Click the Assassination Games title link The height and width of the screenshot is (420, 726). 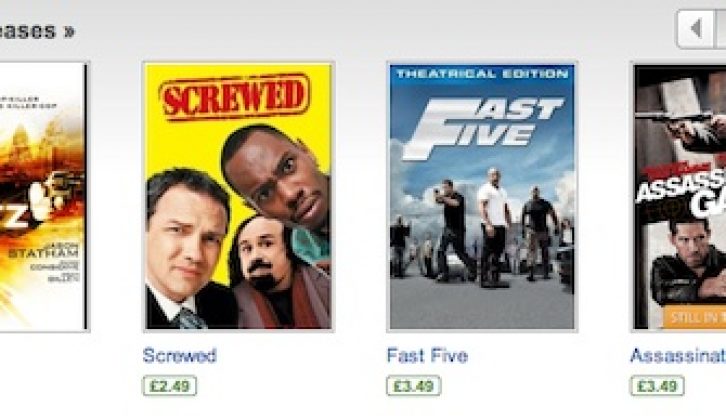click(678, 356)
